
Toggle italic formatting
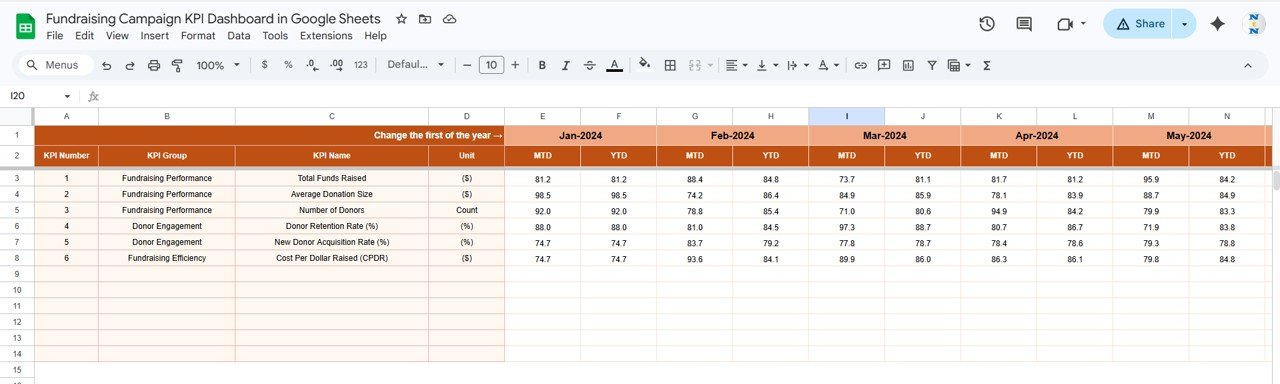(x=566, y=65)
